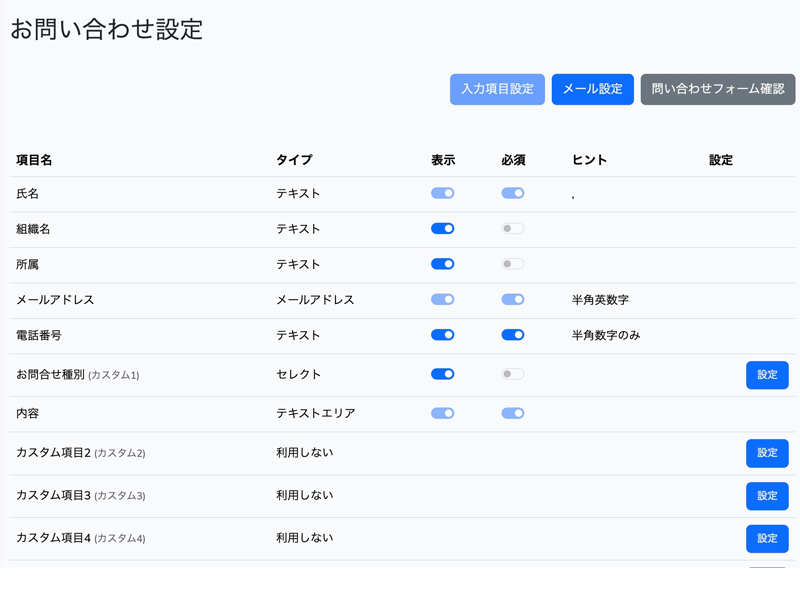
Task: Open 設定 for カスタム項目3
Action: [766, 496]
